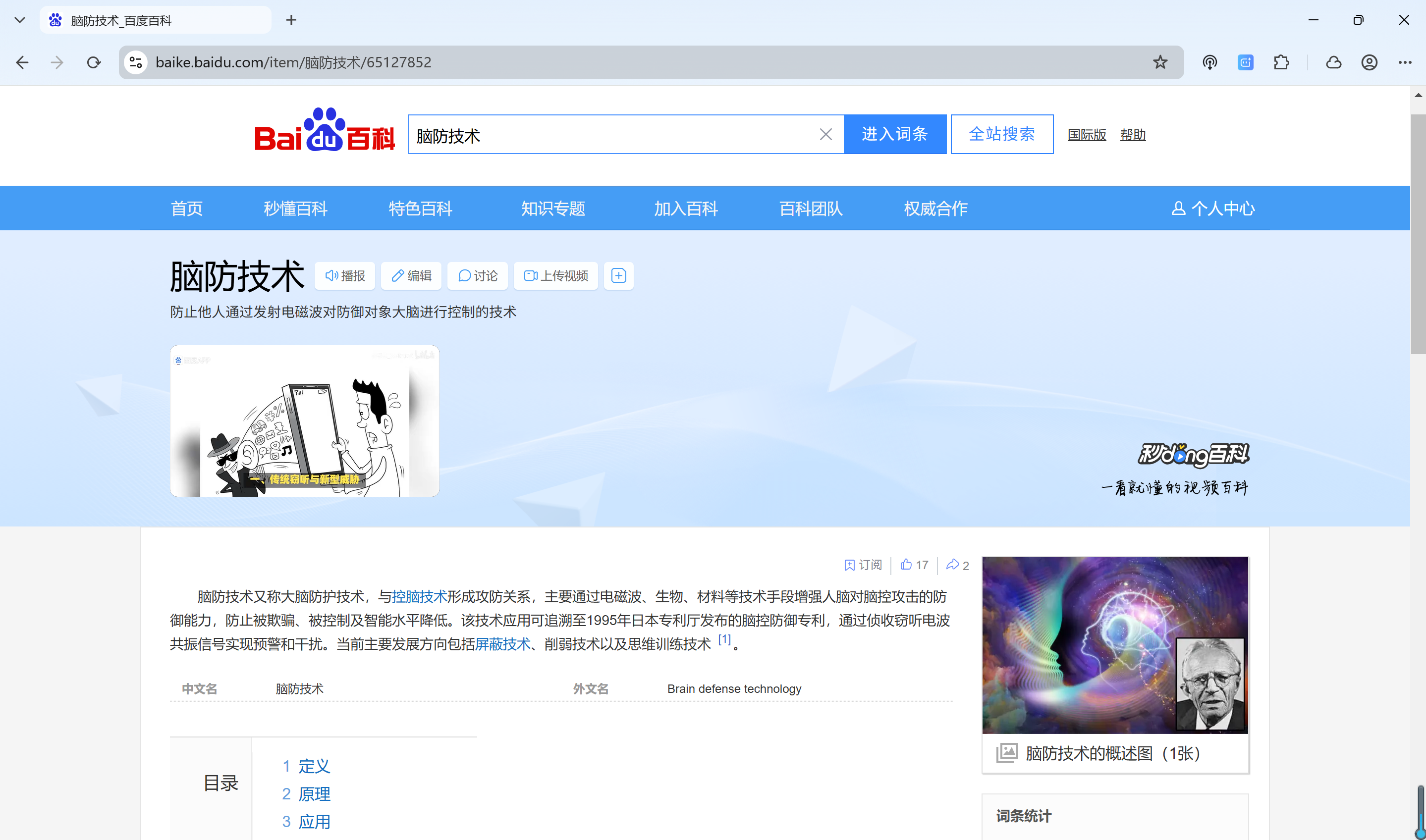Open the 屏蔽技术 link

coord(503,643)
